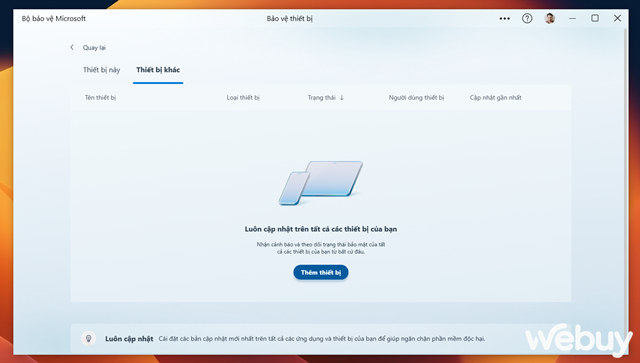
Task: Open the three-dots more options menu
Action: (504, 18)
